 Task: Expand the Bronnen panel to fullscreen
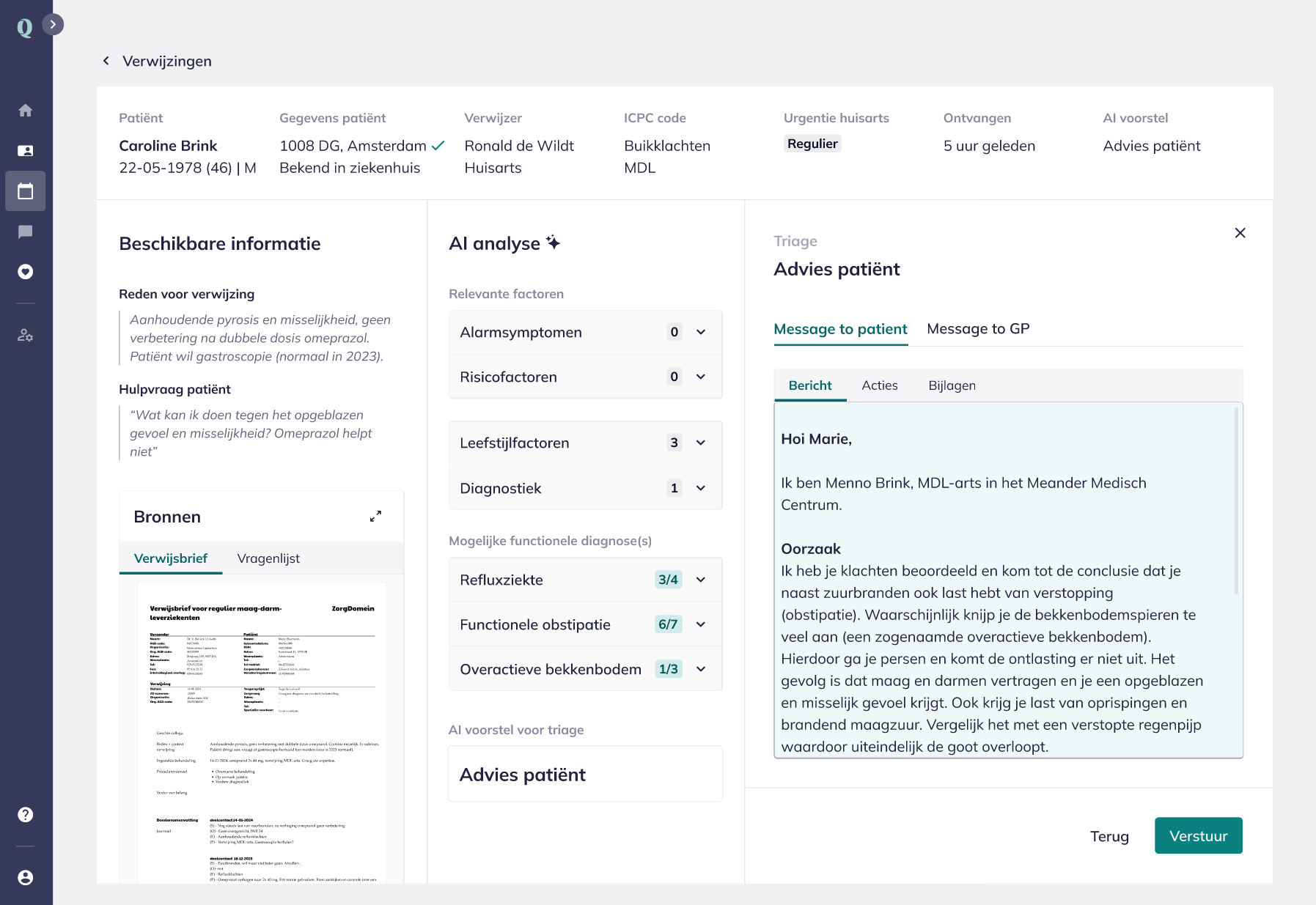(x=375, y=517)
